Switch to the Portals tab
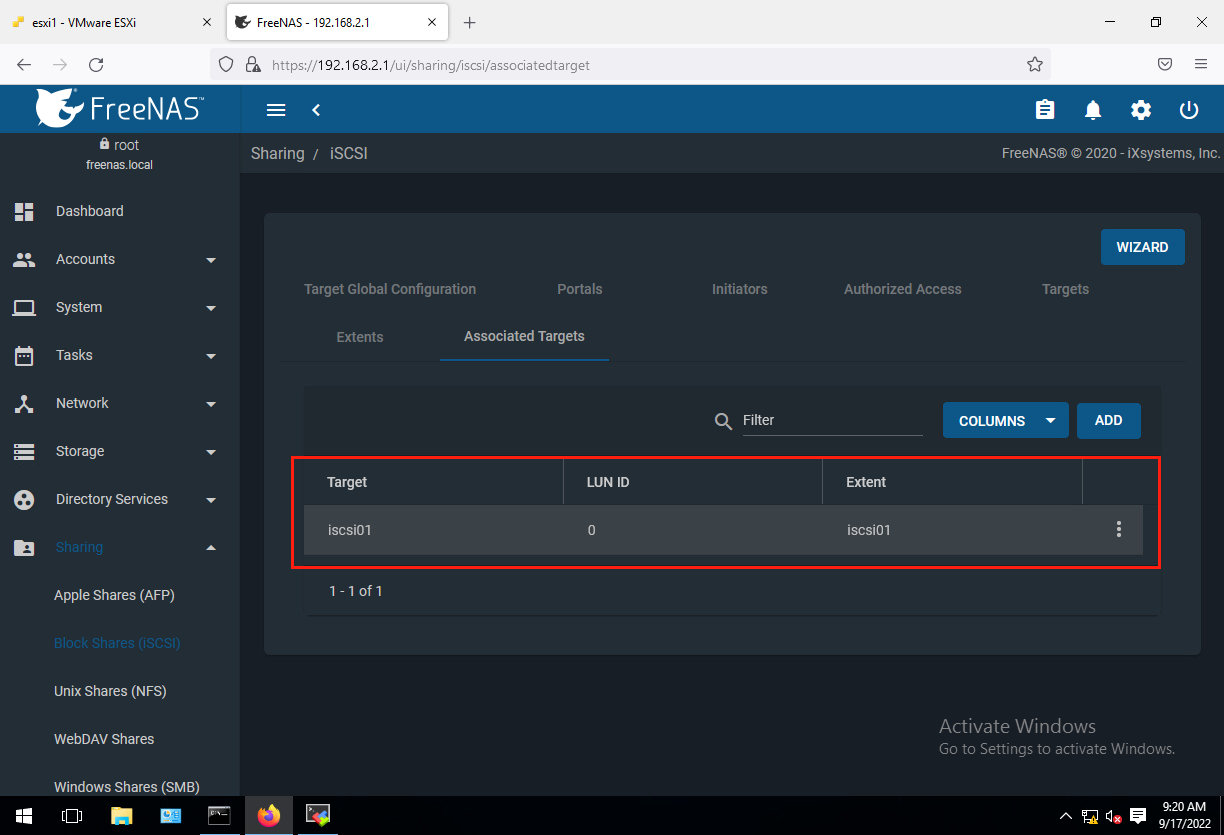This screenshot has height=835, width=1224. tap(580, 289)
